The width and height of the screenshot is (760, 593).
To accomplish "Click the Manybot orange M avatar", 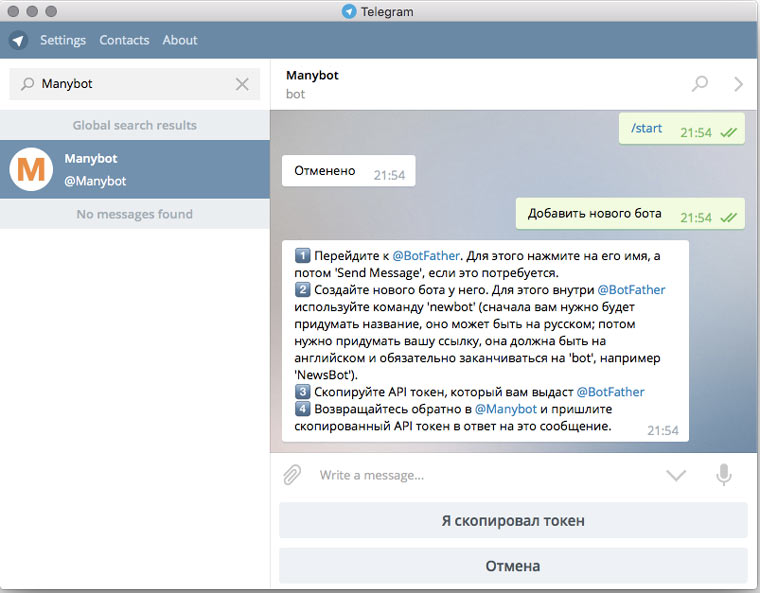I will (31, 169).
